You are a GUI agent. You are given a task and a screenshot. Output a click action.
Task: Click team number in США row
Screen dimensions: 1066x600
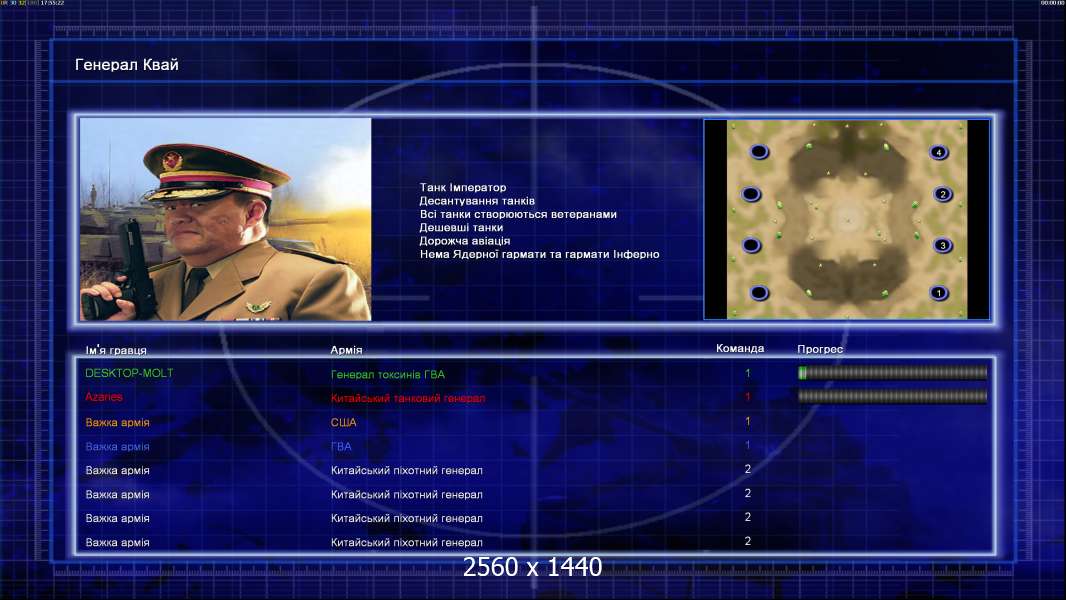(x=747, y=421)
